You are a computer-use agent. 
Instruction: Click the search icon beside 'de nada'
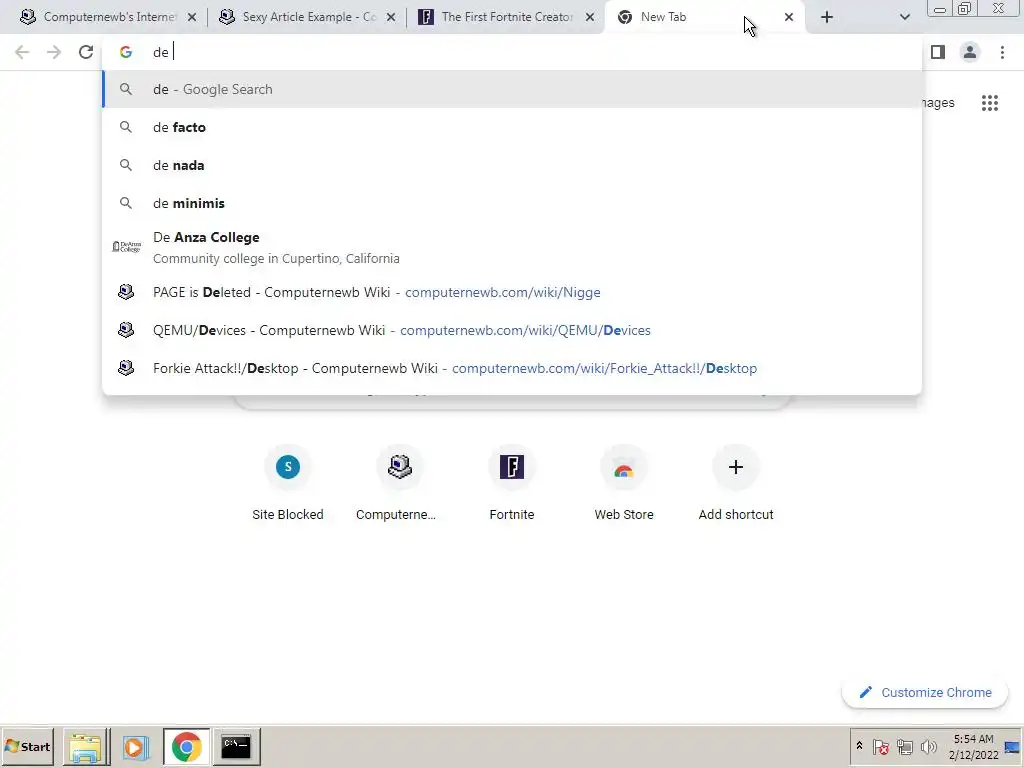pos(126,165)
